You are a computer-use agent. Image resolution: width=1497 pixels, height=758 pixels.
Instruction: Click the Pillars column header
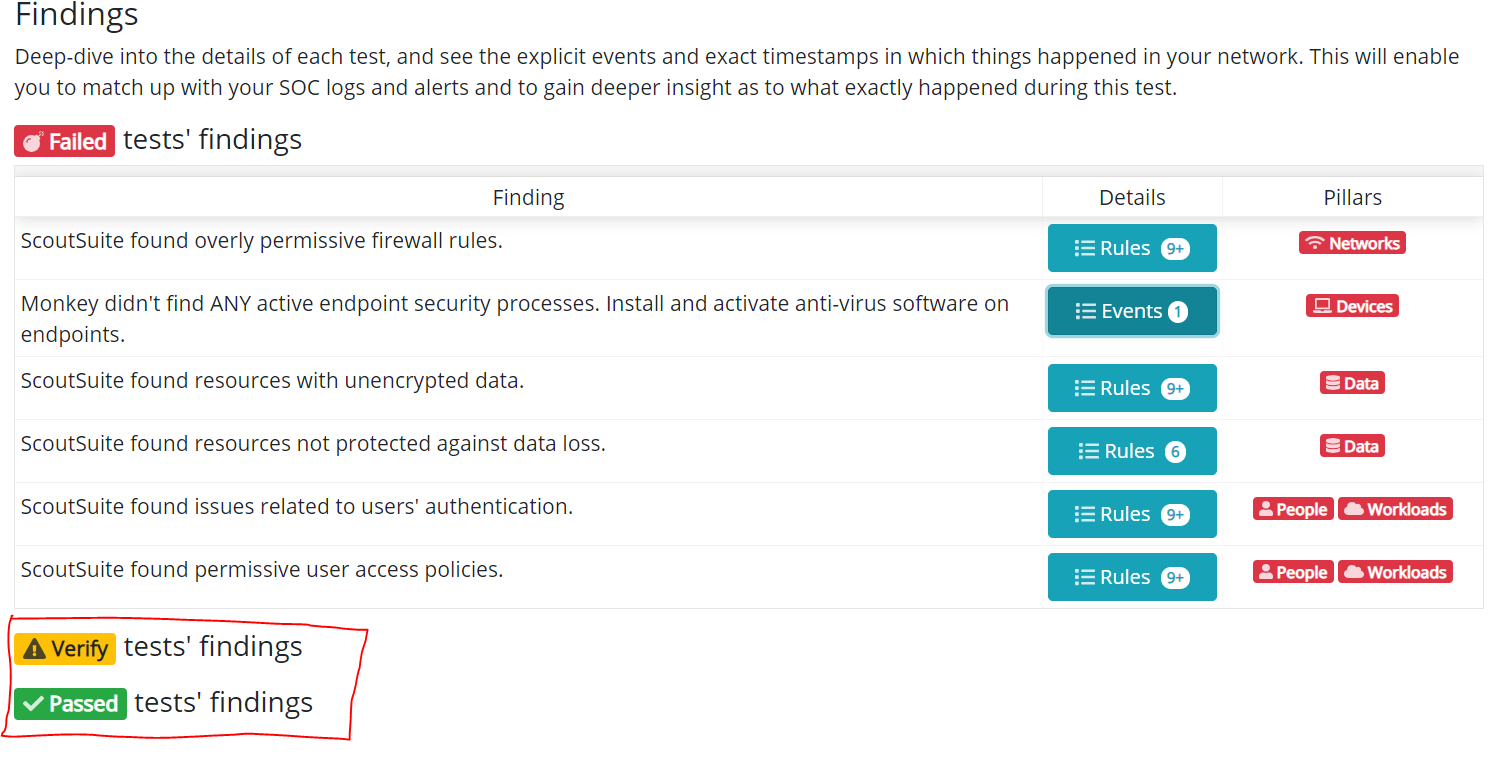tap(1352, 198)
